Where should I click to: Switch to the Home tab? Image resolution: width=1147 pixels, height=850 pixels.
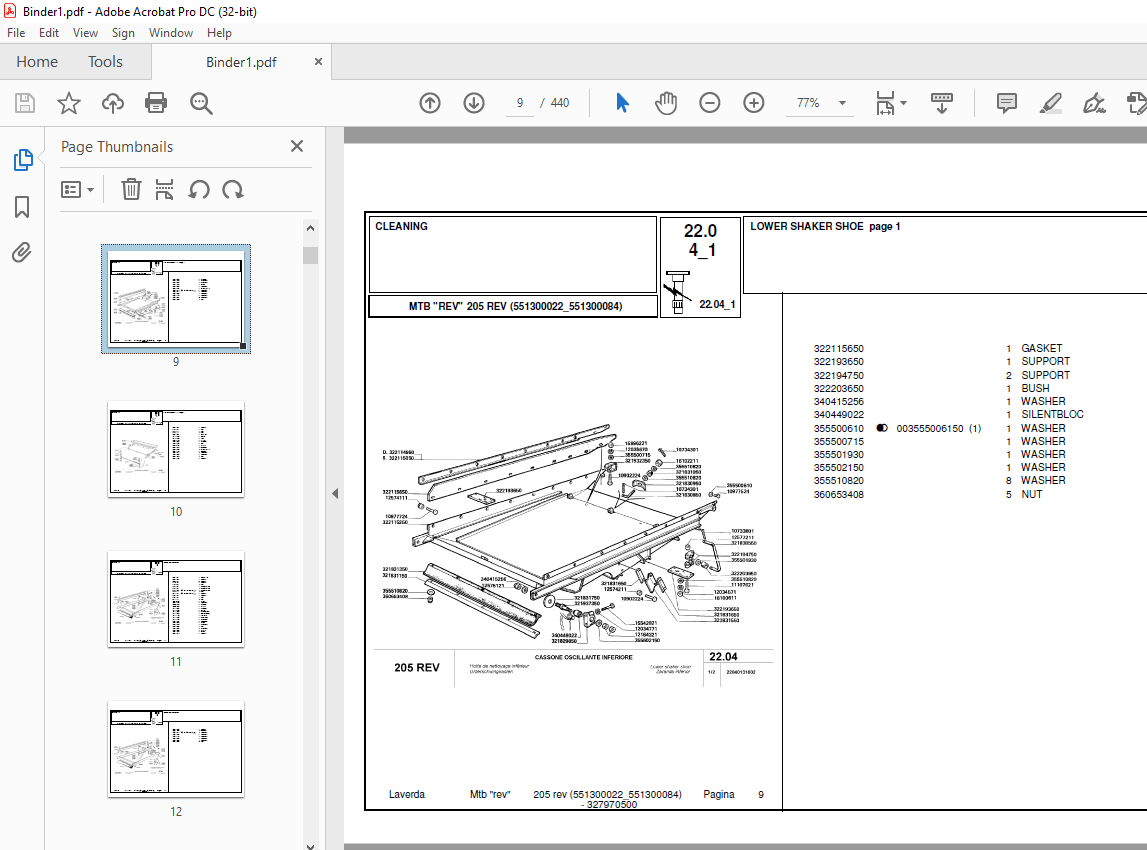37,62
